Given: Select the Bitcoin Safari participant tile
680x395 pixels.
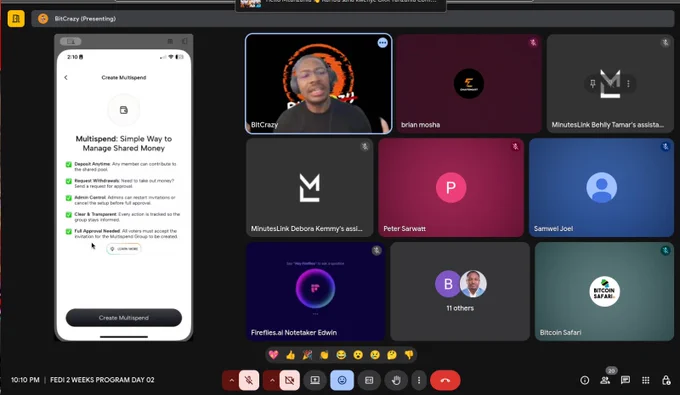Looking at the screenshot, I should point(604,291).
